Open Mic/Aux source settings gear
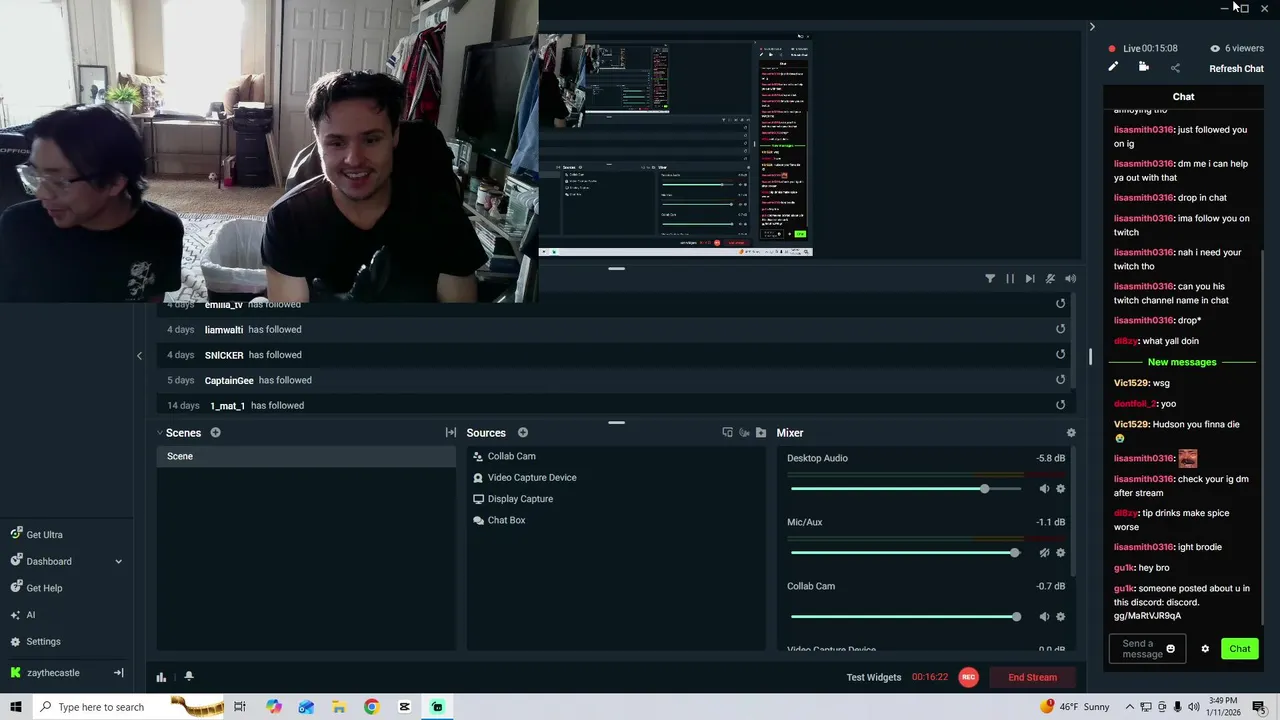The width and height of the screenshot is (1280, 720). point(1061,553)
